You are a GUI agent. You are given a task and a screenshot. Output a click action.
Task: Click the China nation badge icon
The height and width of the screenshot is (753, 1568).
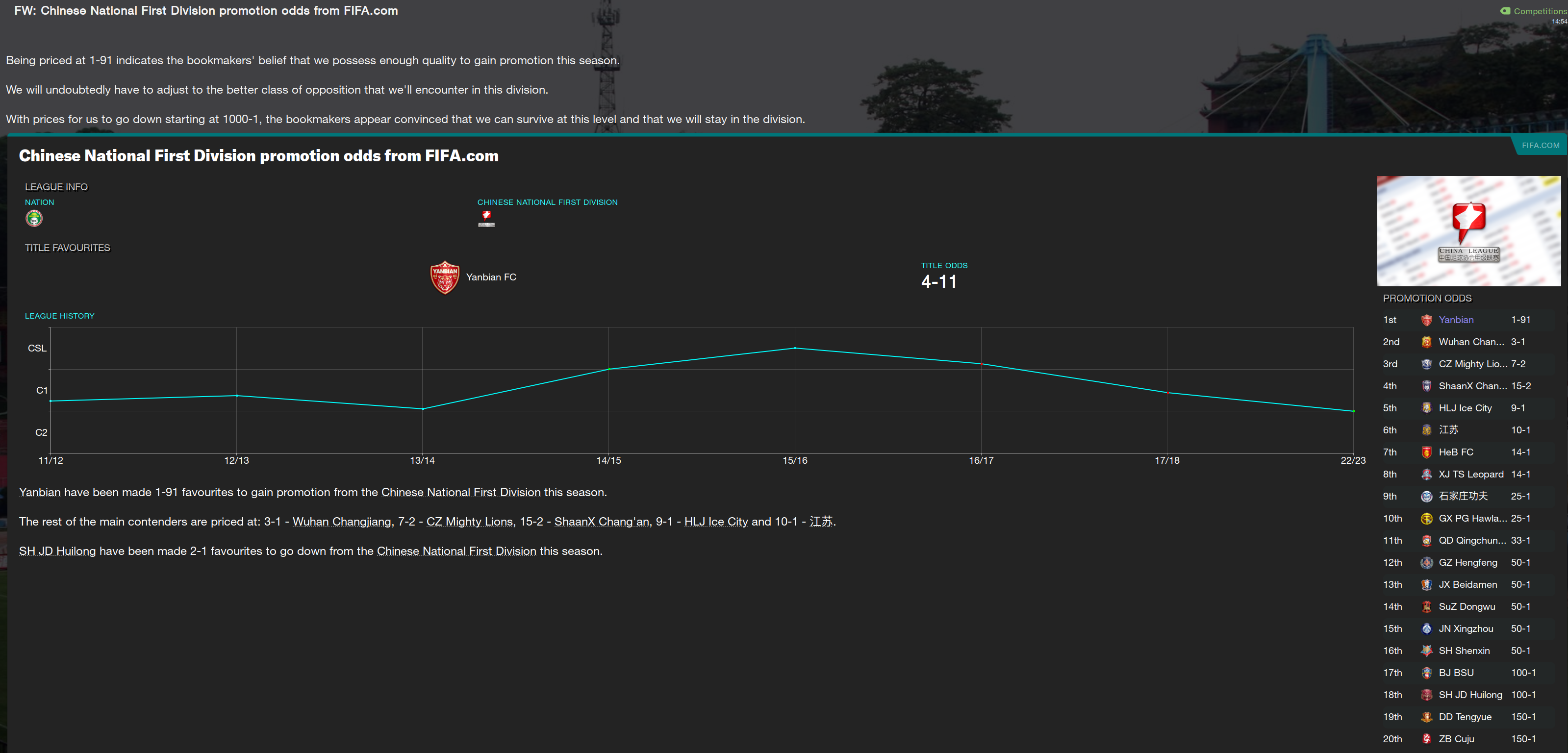coord(34,219)
